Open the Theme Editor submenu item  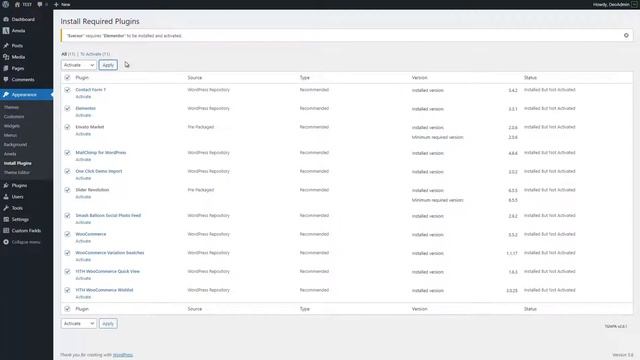coord(17,173)
